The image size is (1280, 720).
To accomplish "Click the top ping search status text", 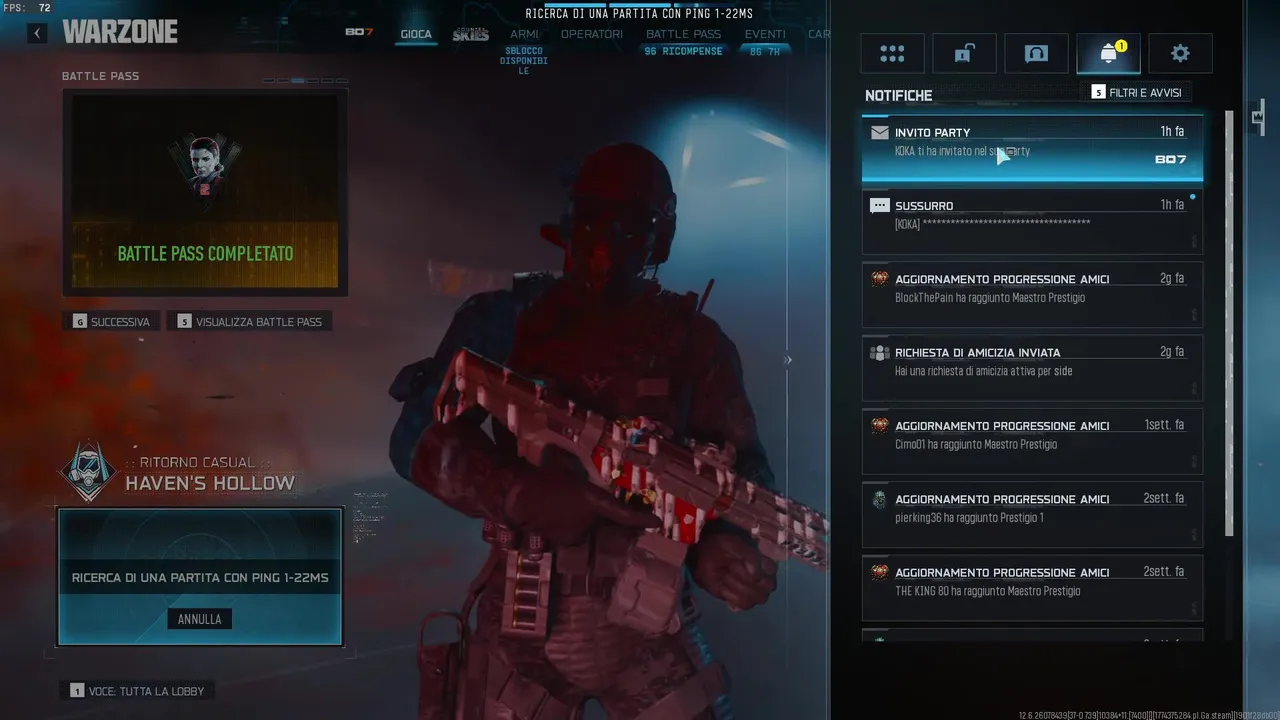I will point(639,14).
